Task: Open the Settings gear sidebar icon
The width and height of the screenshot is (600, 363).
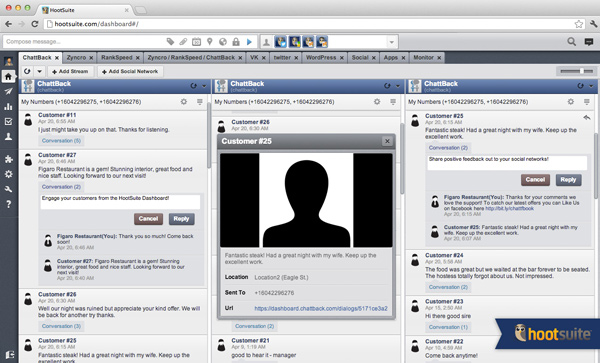Action: point(8,174)
